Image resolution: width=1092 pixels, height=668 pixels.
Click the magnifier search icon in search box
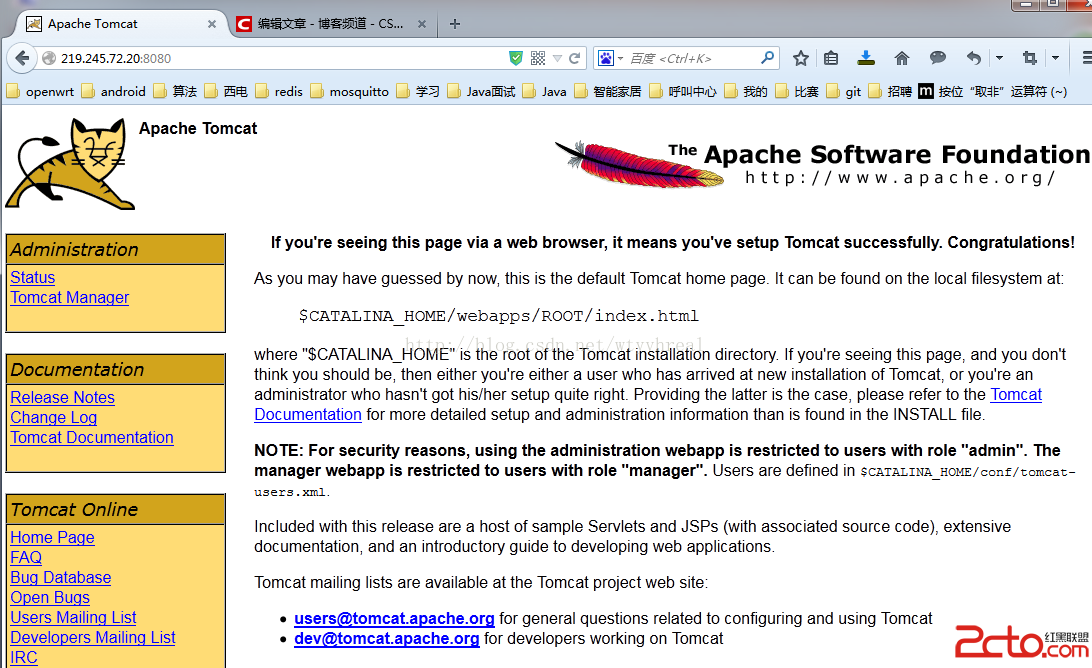(767, 58)
